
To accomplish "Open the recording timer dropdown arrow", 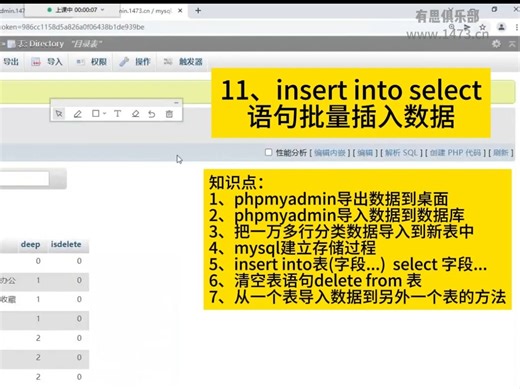I will tap(102, 10).
